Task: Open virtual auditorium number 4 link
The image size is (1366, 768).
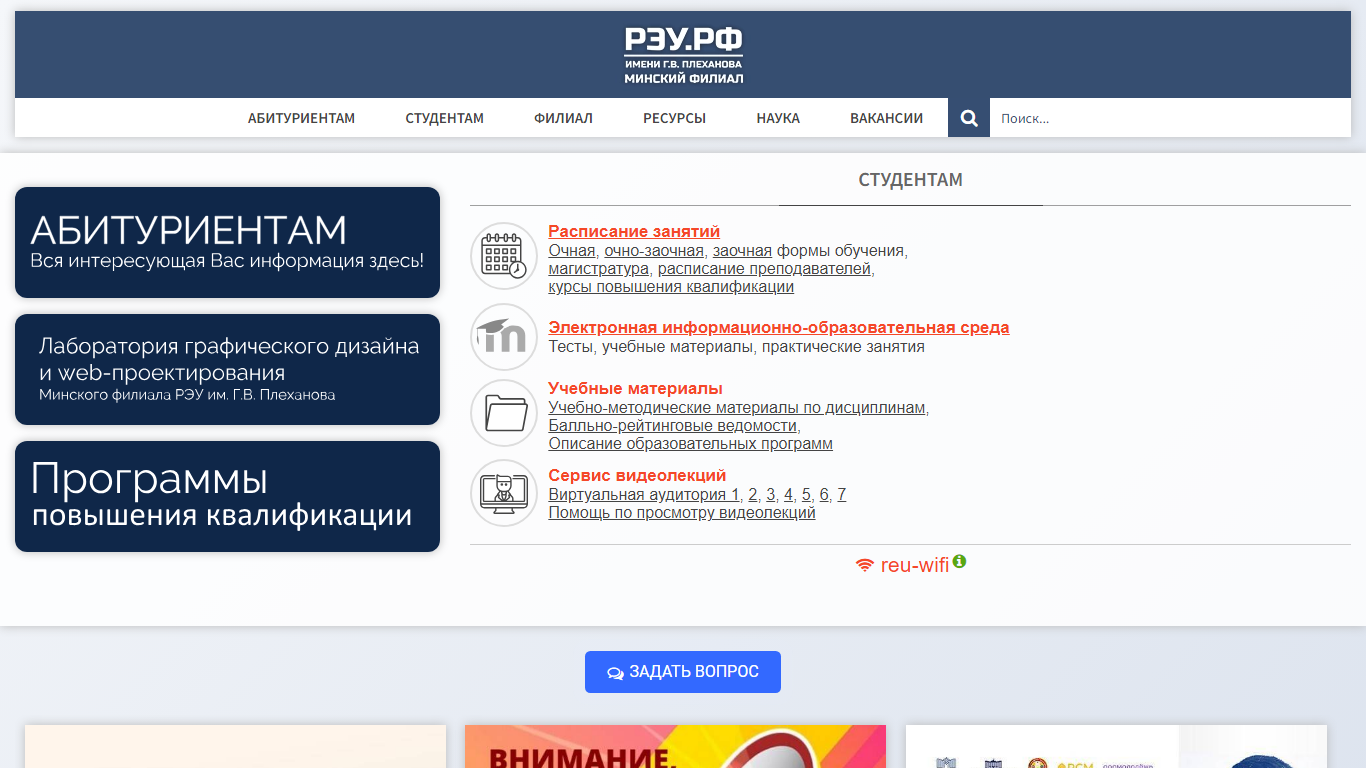Action: pos(789,495)
